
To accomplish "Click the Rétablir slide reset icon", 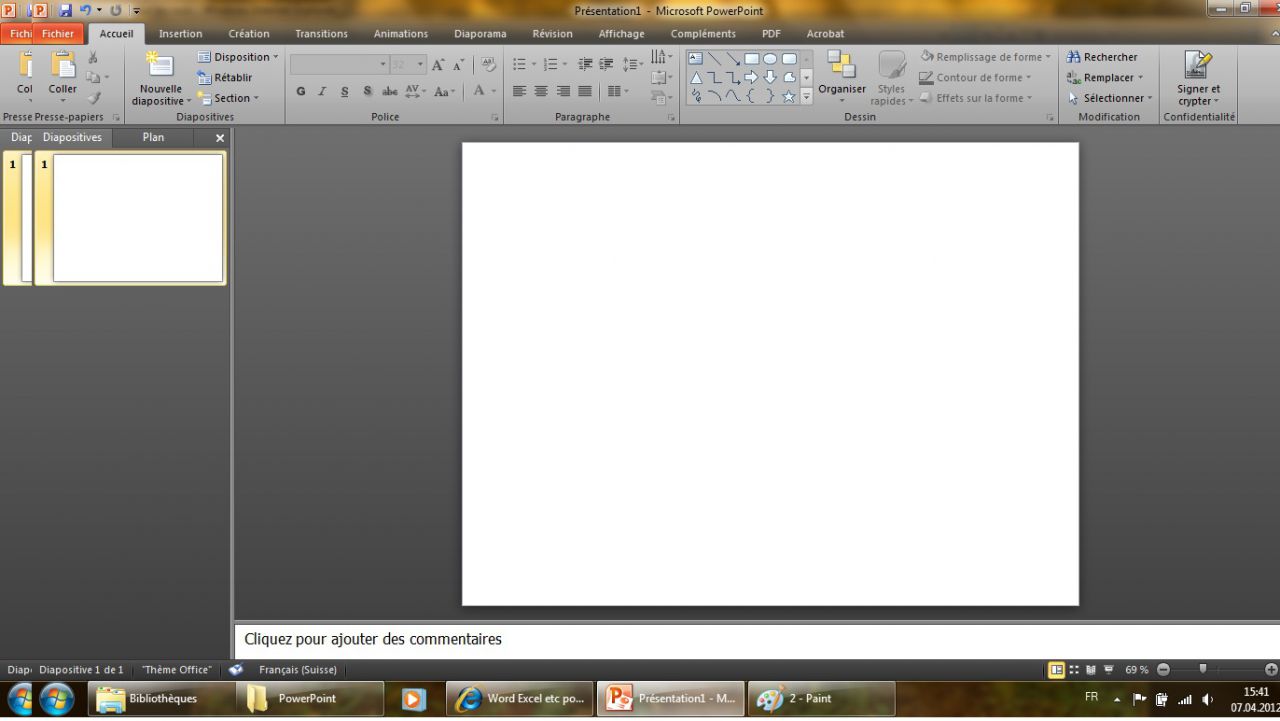I will coord(204,78).
